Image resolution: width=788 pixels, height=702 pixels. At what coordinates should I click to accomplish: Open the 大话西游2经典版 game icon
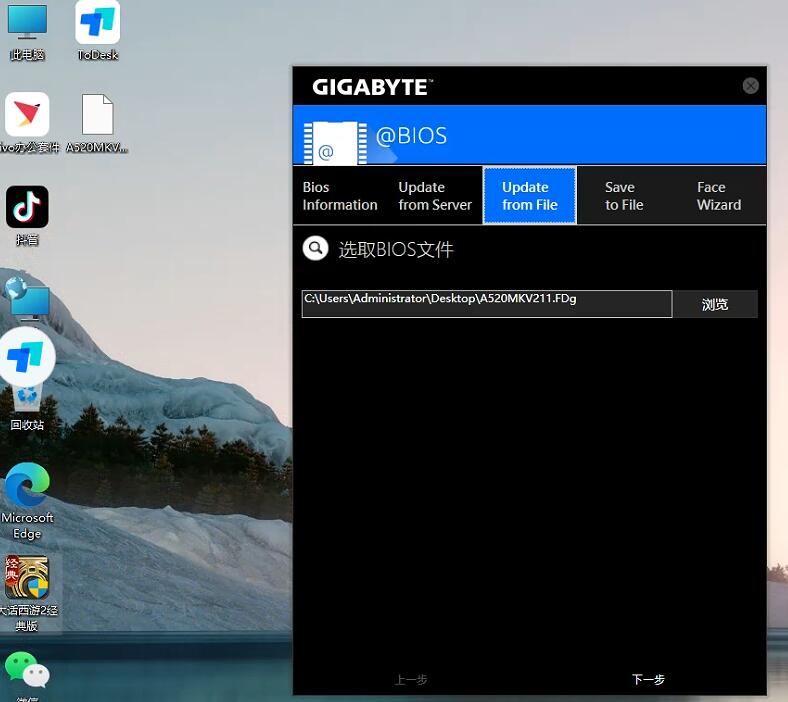tap(27, 580)
